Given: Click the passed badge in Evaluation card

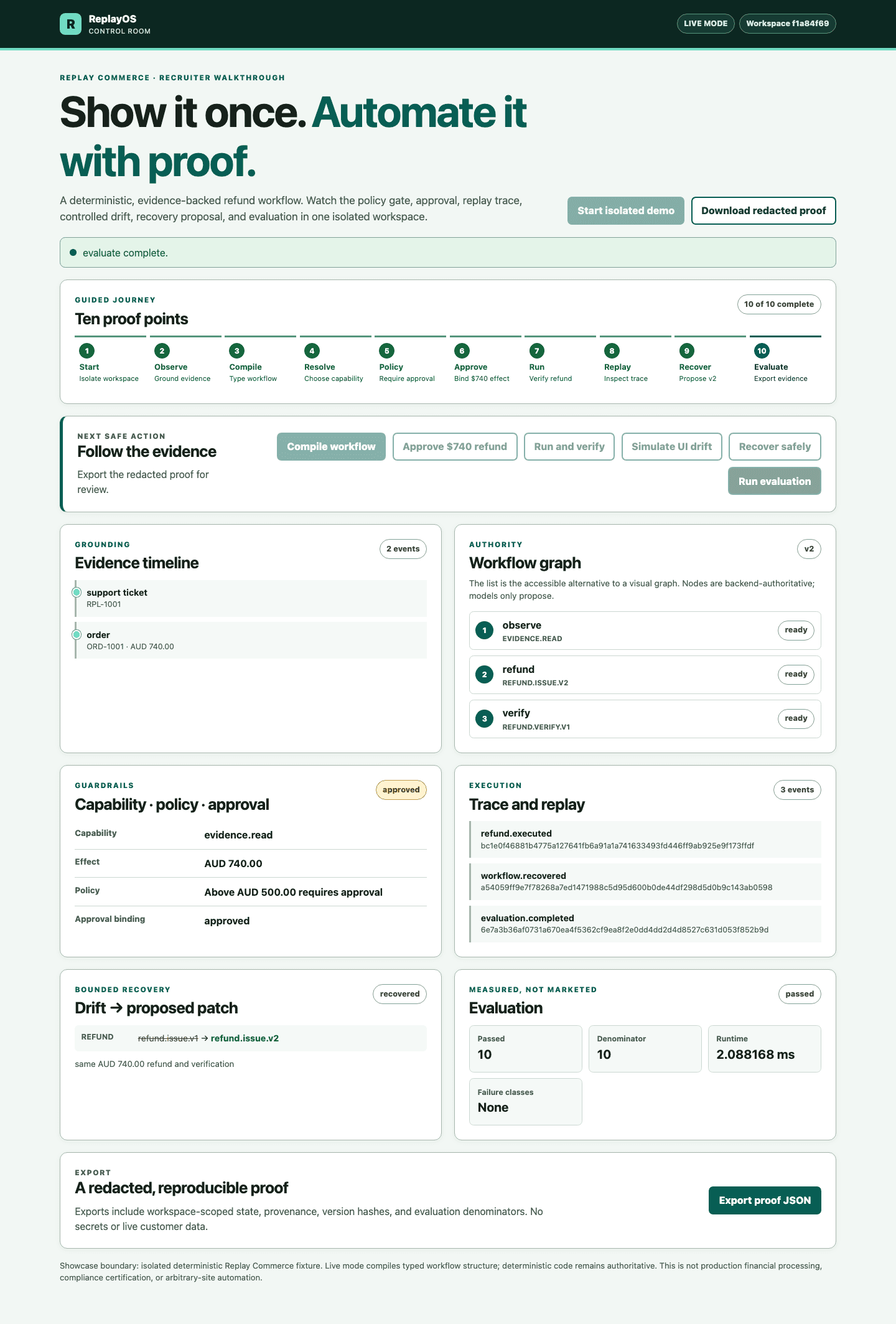Looking at the screenshot, I should [800, 994].
